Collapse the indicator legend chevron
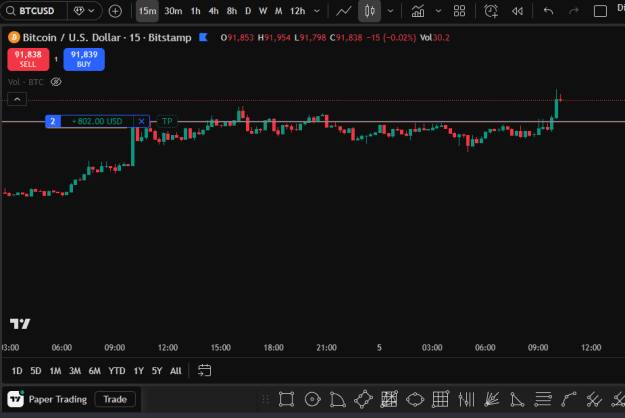The image size is (625, 418). click(x=17, y=99)
